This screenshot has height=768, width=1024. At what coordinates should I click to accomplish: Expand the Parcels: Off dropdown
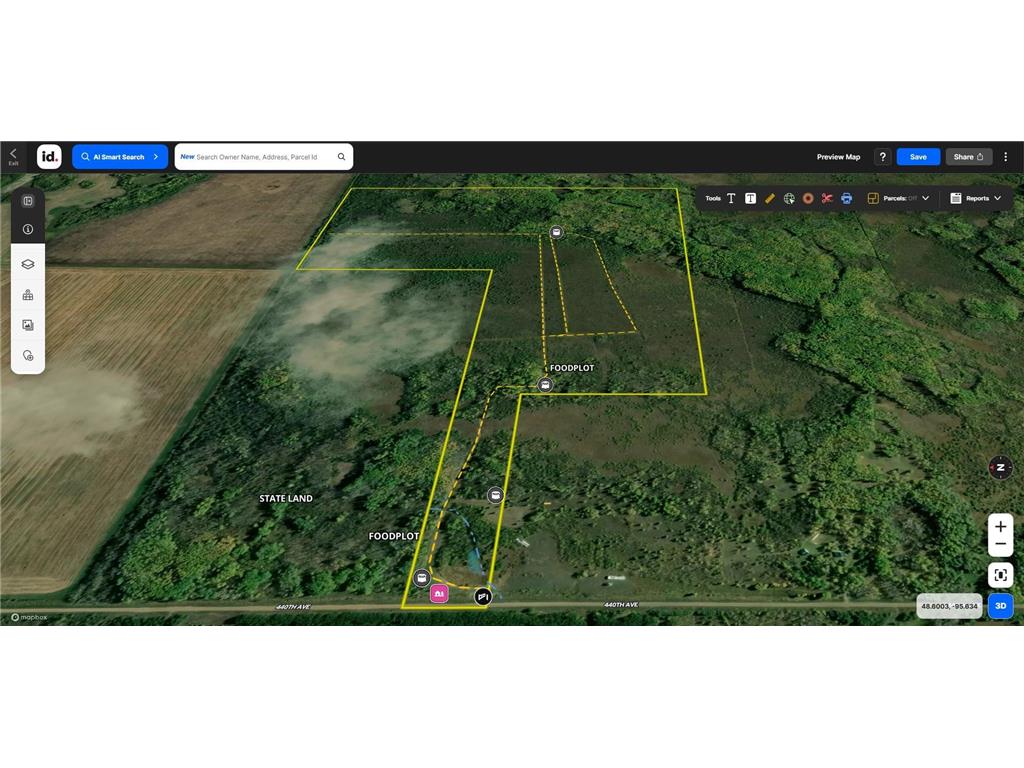(x=925, y=199)
